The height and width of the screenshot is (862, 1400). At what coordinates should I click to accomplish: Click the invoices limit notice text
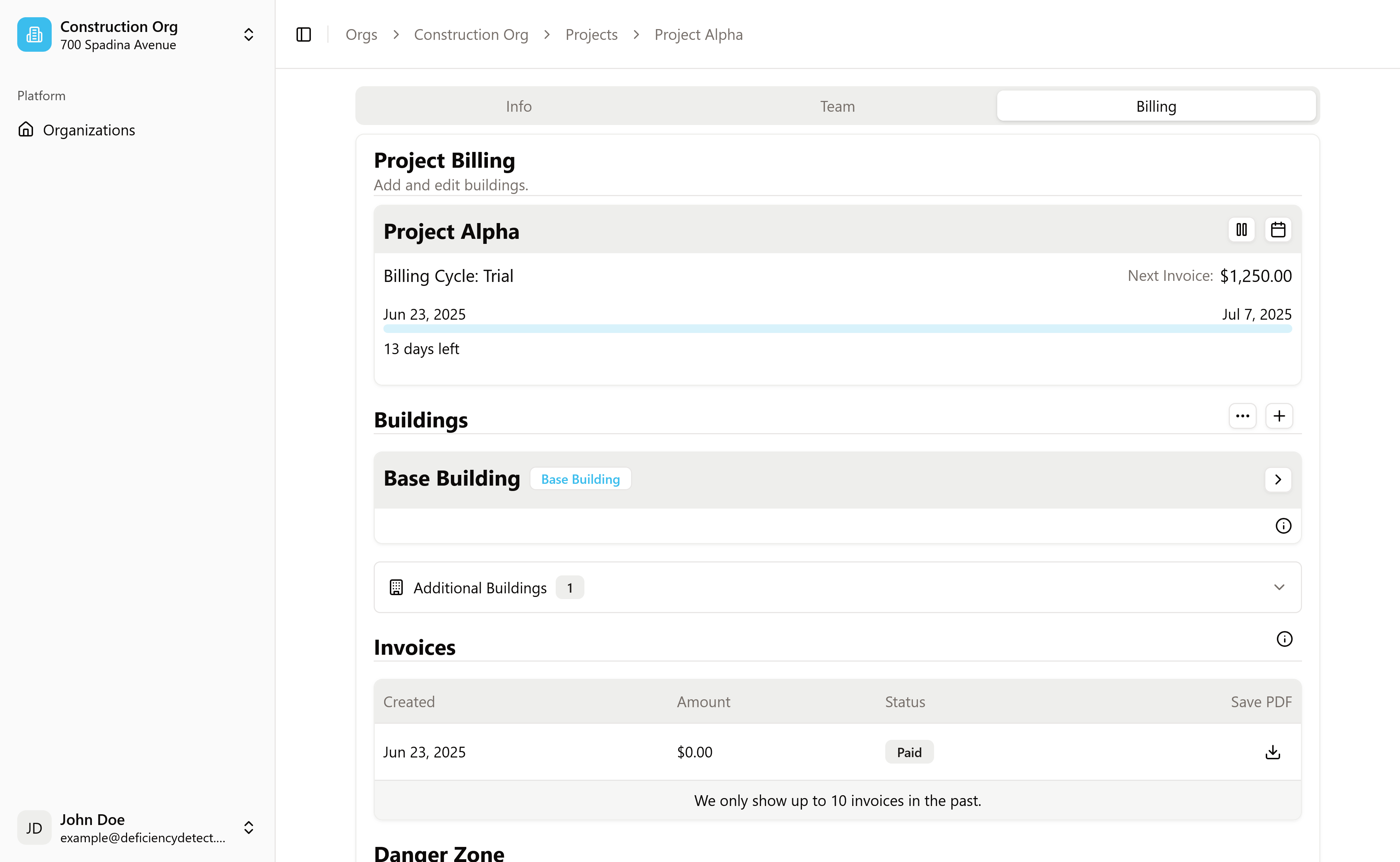[x=837, y=801]
